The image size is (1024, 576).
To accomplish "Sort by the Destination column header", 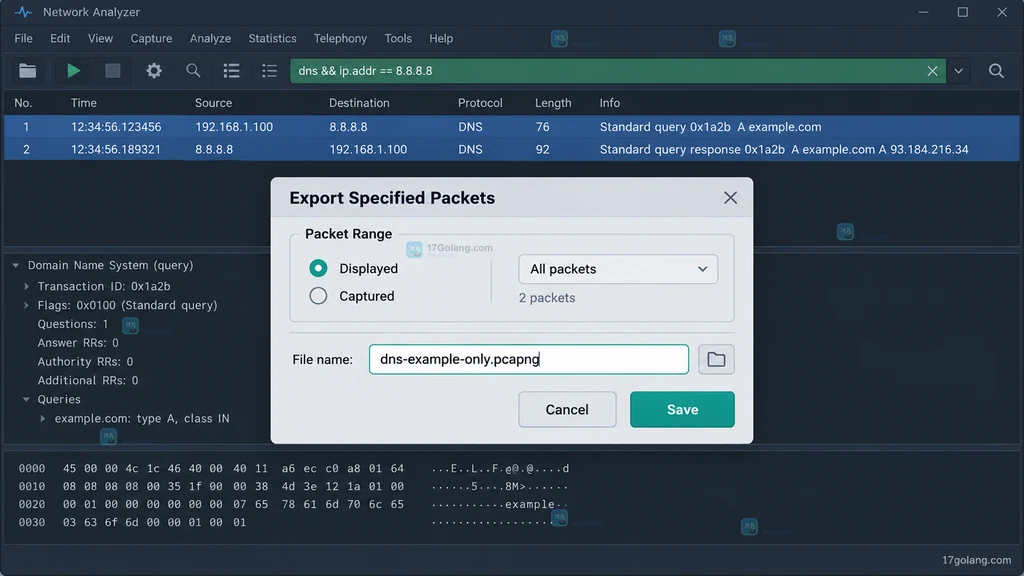I will point(359,103).
